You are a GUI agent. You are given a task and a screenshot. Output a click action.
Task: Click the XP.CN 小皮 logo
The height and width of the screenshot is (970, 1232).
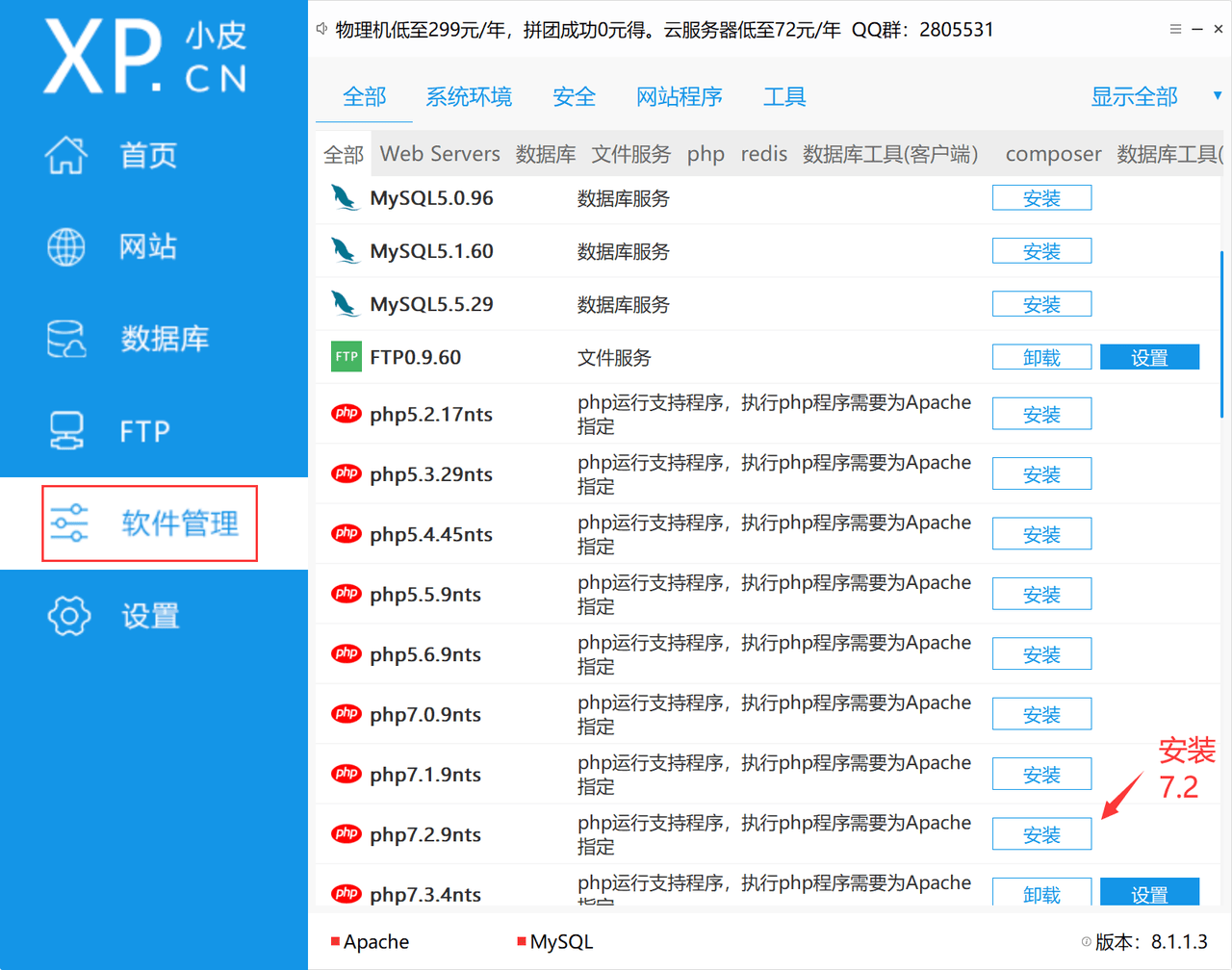point(145,57)
